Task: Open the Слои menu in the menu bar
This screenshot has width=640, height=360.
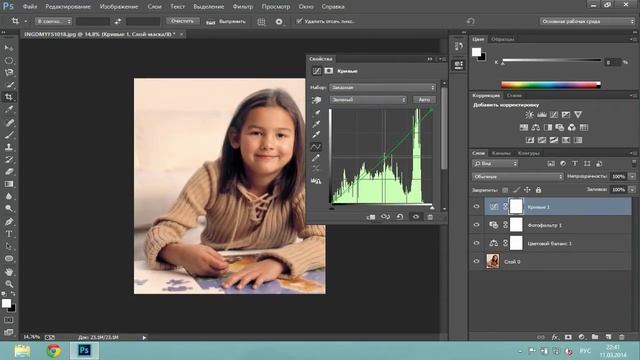Action: click(154, 7)
